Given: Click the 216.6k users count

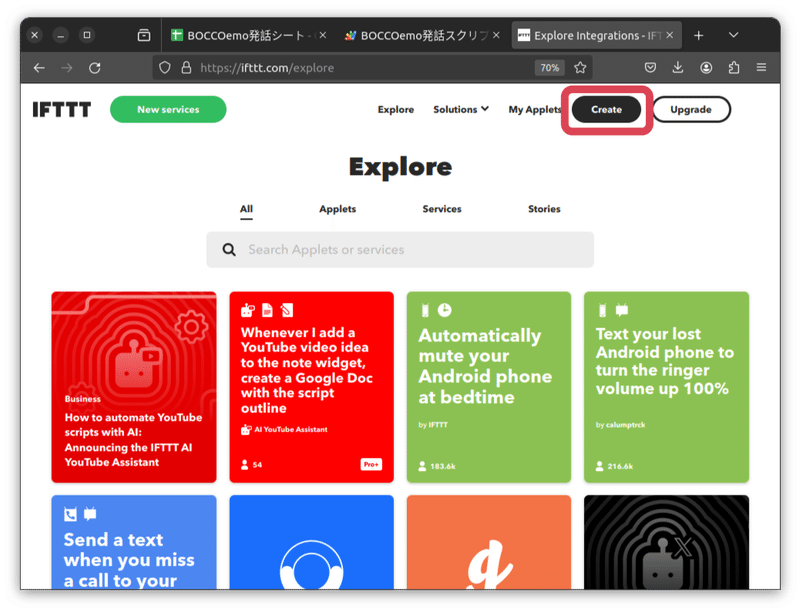Looking at the screenshot, I should click(614, 466).
